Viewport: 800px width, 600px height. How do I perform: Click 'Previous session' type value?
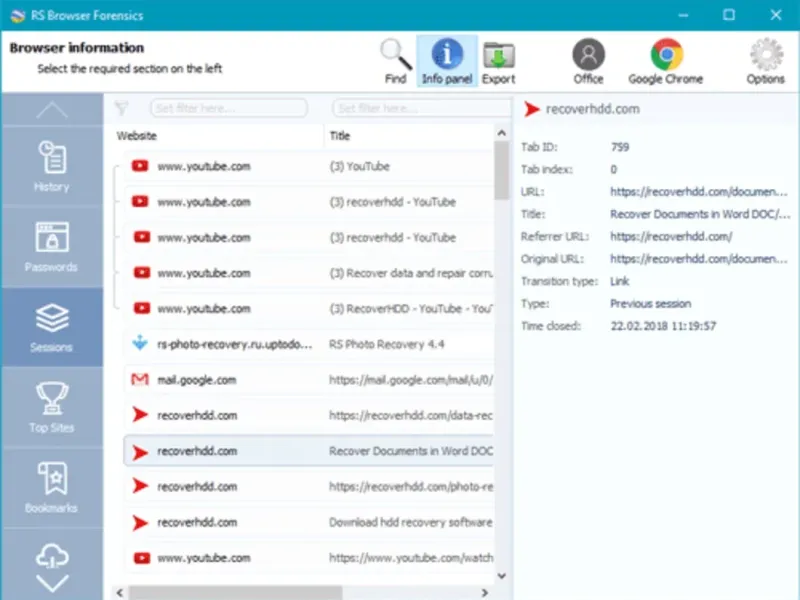(651, 304)
